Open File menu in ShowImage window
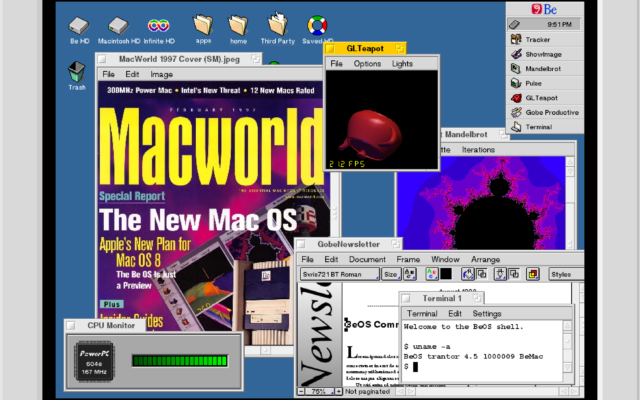Image resolution: width=640 pixels, height=400 pixels. coord(108,74)
